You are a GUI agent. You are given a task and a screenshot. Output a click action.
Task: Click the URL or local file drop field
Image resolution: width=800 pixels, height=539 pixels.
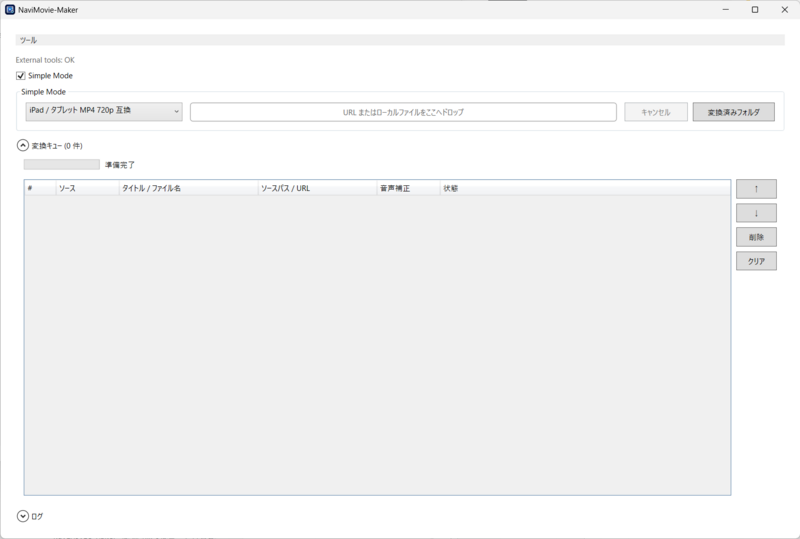403,112
